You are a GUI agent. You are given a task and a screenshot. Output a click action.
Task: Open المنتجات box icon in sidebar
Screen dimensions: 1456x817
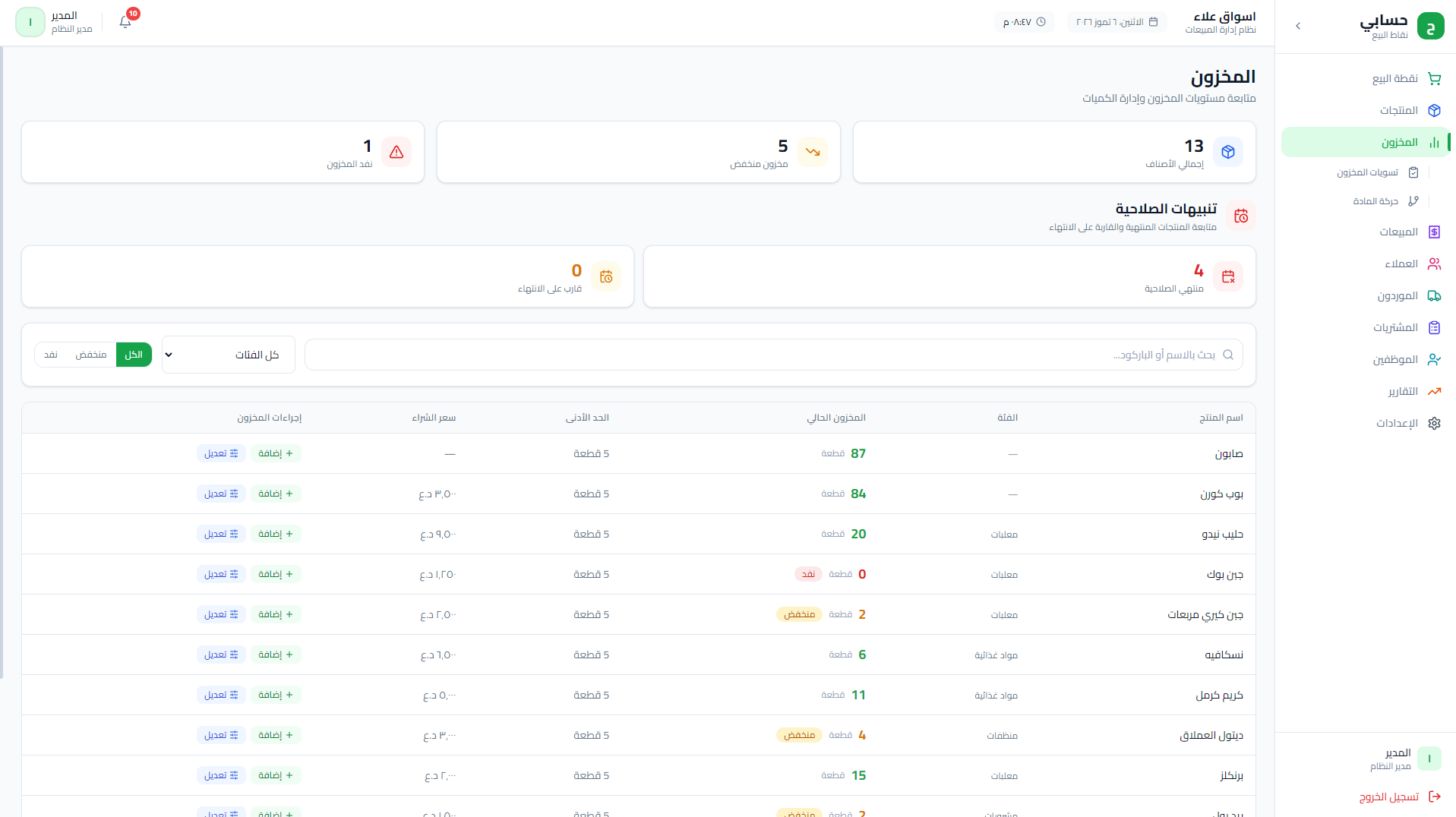1434,110
